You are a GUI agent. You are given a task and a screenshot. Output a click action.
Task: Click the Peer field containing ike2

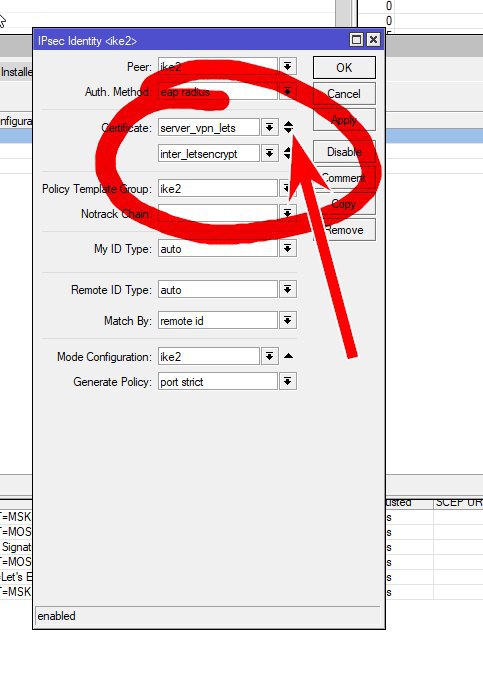217,66
